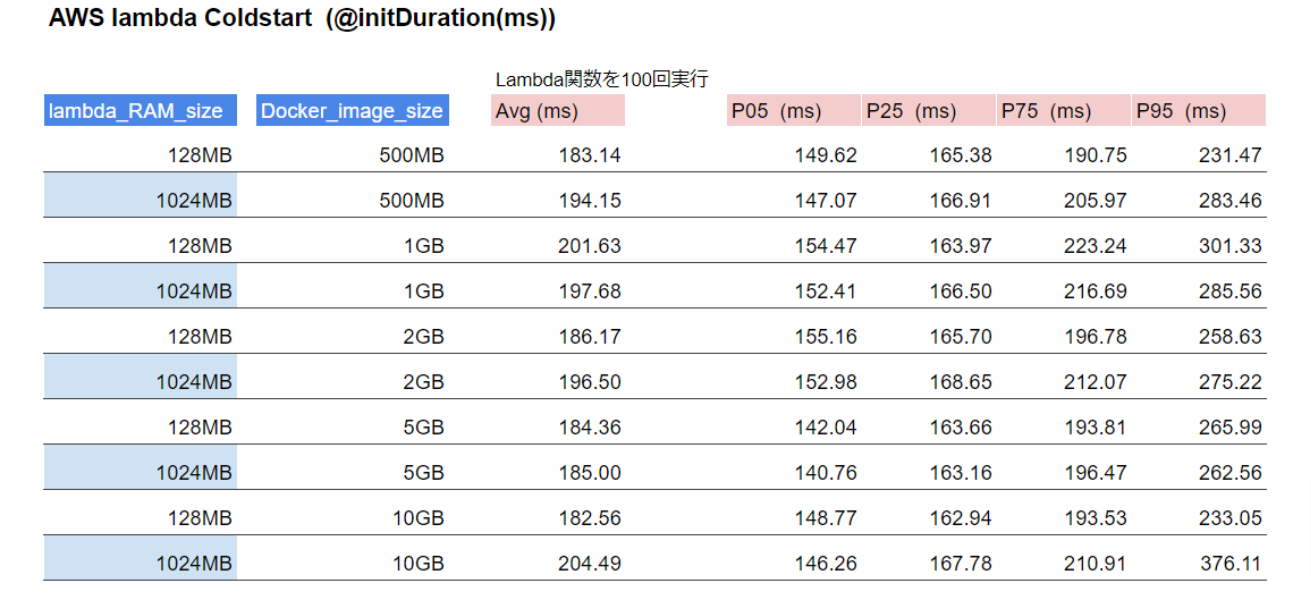Select the P75 cell 210.91
The height and width of the screenshot is (600, 1311).
click(1095, 564)
